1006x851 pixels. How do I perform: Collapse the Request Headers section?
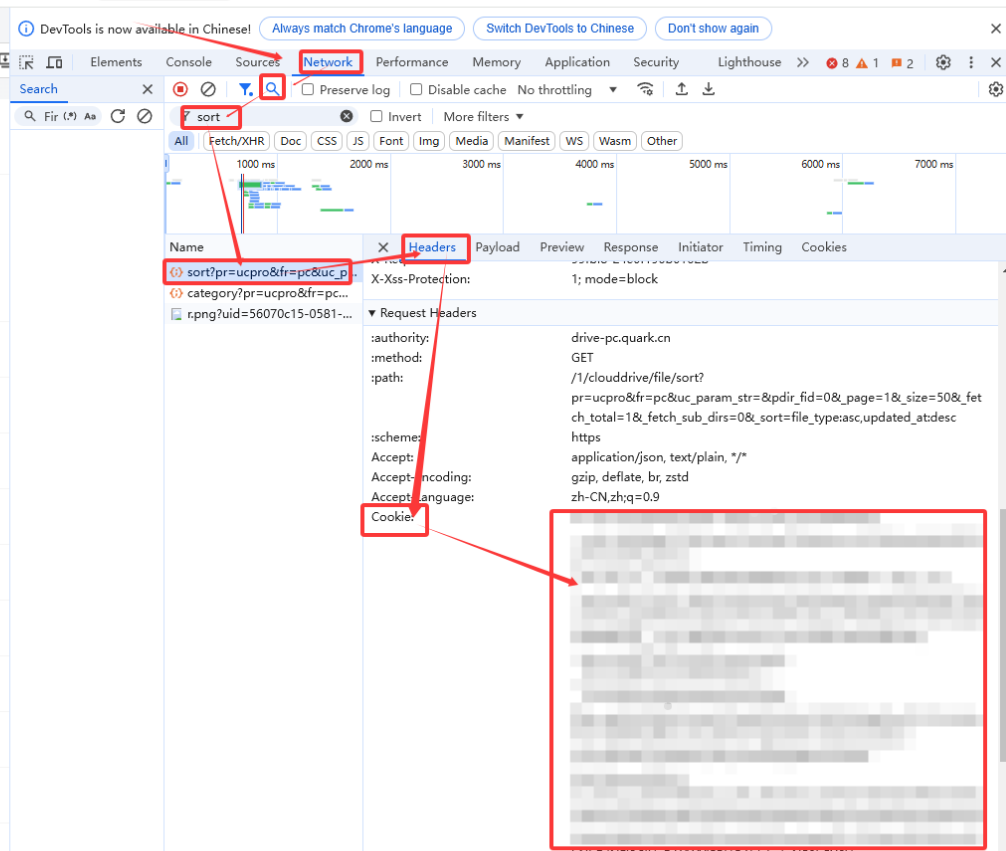[x=373, y=313]
